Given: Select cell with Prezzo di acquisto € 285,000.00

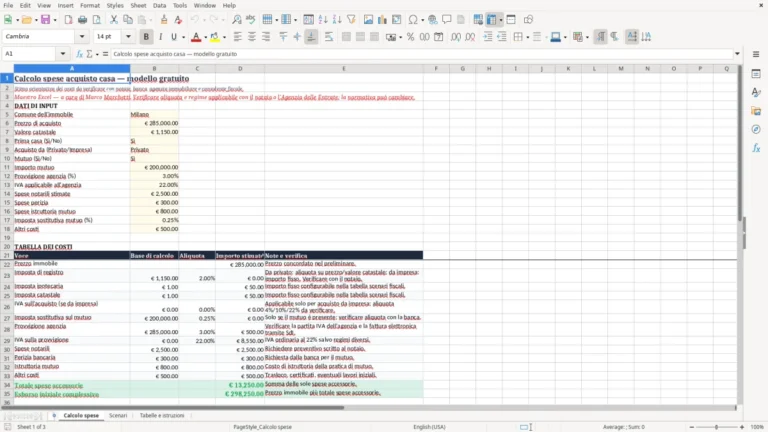Looking at the screenshot, I should coord(154,123).
